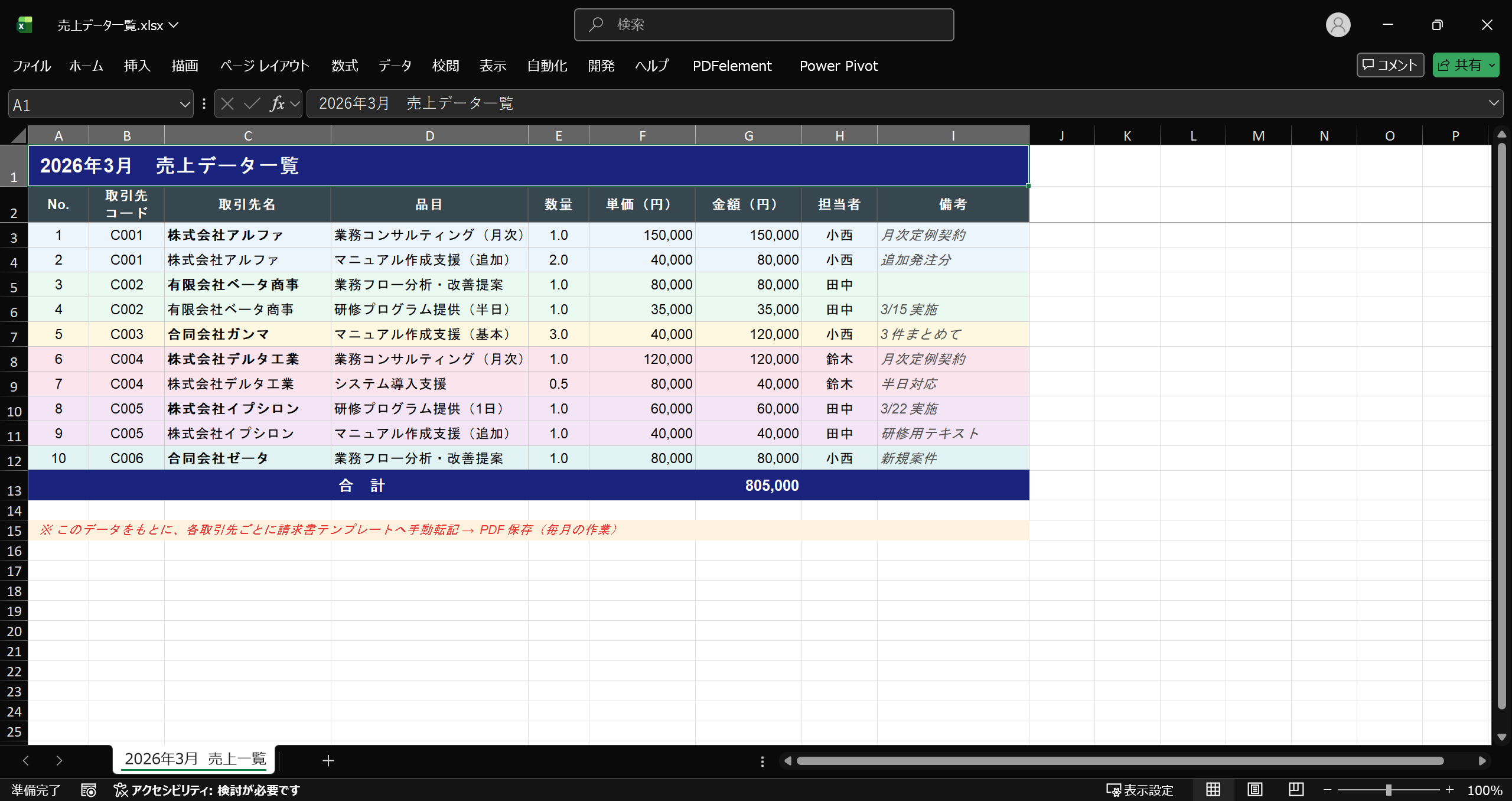1512x801 pixels.
Task: Open the share button dropdown arrow
Action: (1492, 66)
